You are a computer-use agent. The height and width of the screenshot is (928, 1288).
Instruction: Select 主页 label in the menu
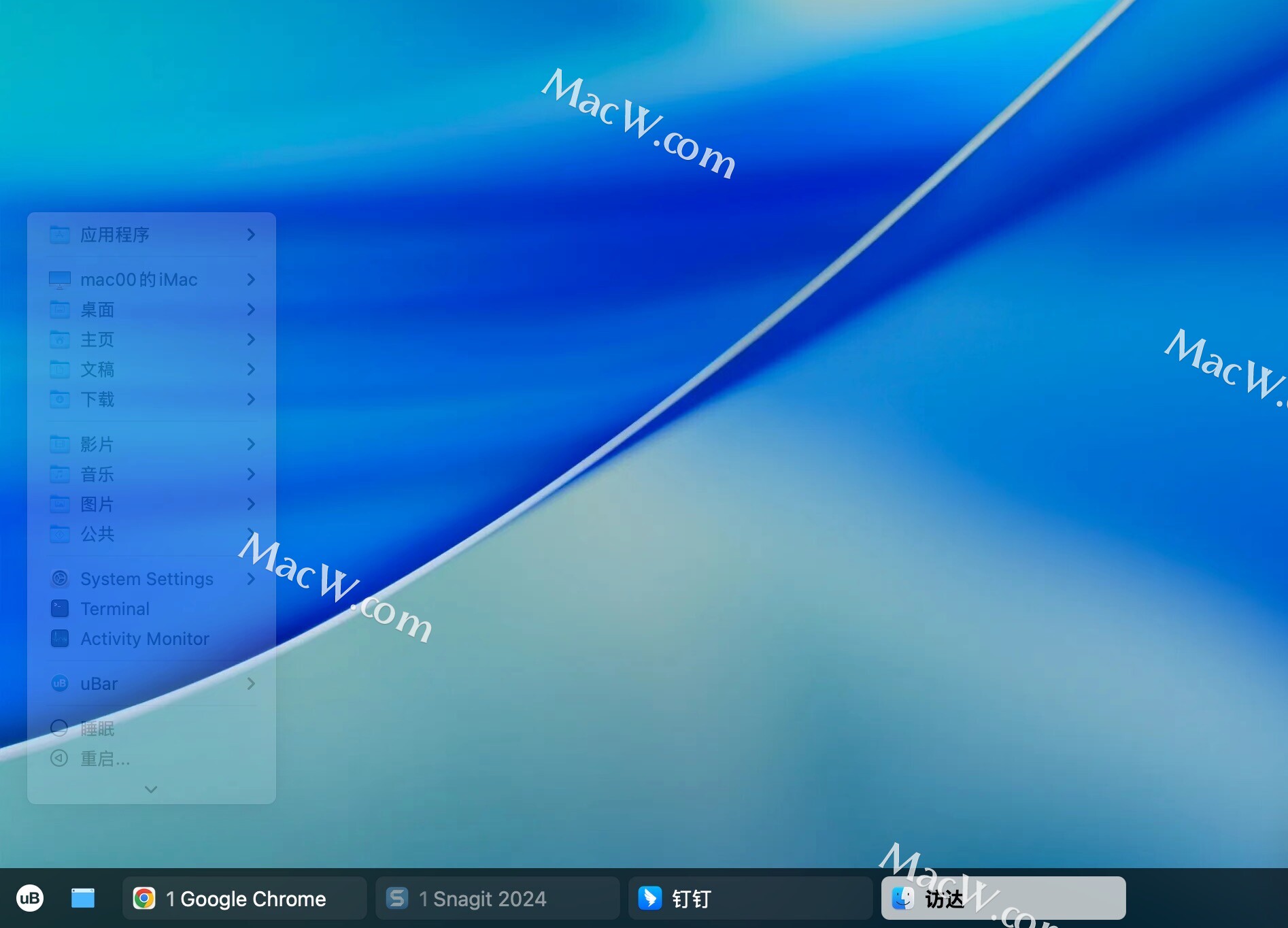pyautogui.click(x=97, y=339)
